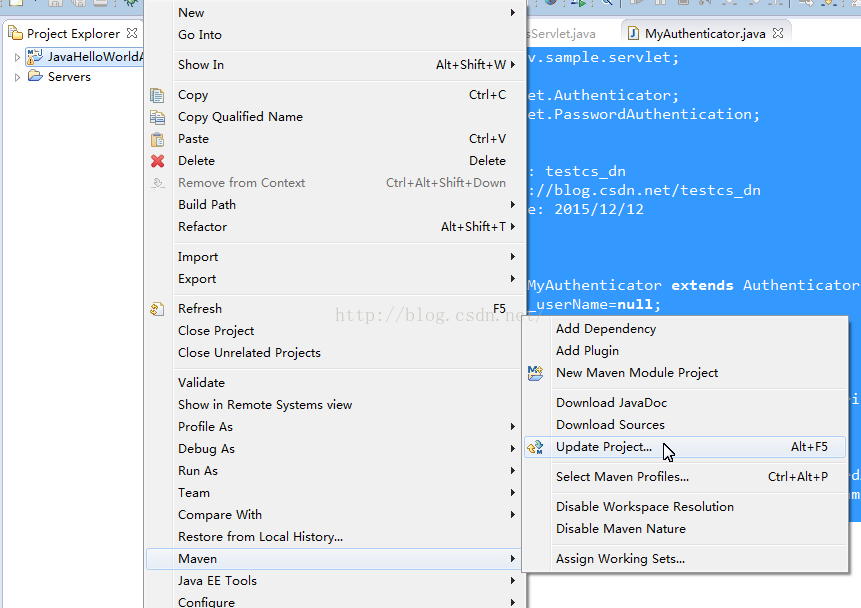Click the 2015/12/12 date in comment
861x608 pixels.
coord(599,209)
